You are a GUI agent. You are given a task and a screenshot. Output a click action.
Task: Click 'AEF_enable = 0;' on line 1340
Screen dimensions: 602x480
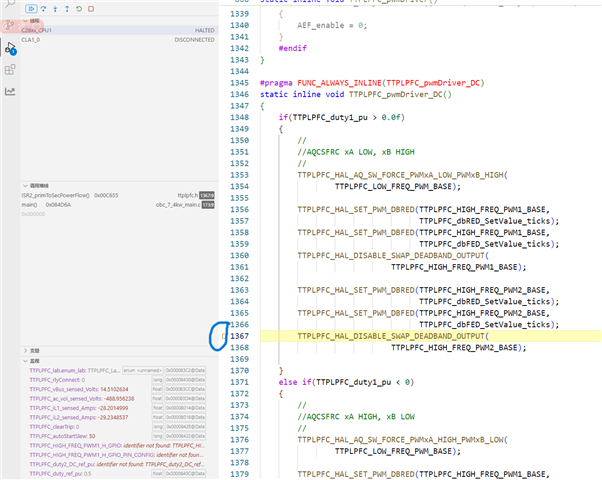(x=332, y=25)
